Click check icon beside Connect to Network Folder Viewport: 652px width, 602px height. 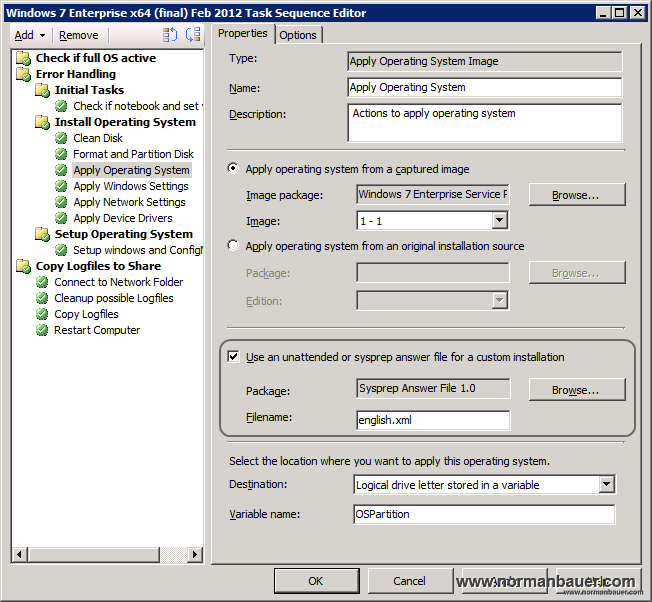(42, 282)
